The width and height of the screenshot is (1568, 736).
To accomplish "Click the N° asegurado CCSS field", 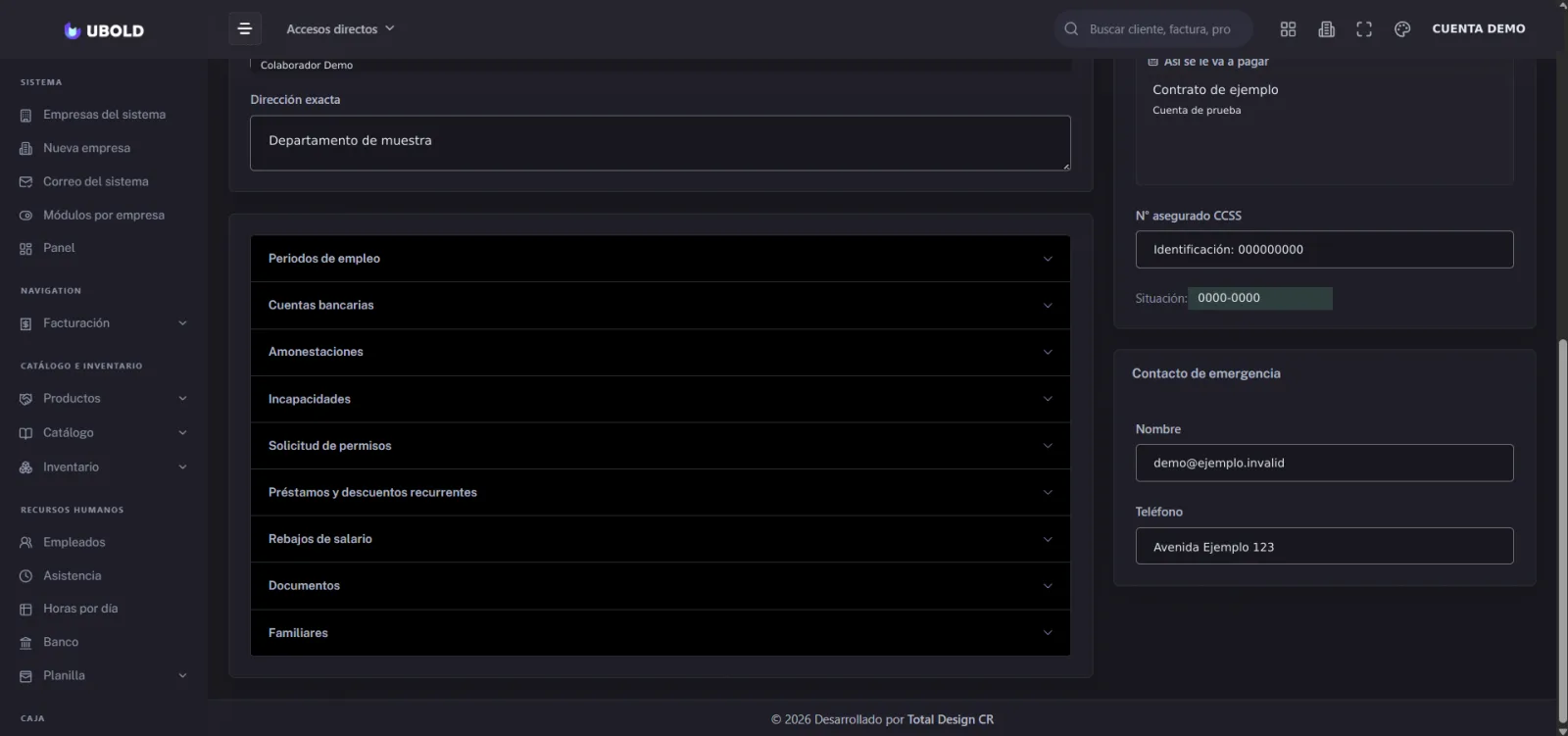I will pos(1324,250).
